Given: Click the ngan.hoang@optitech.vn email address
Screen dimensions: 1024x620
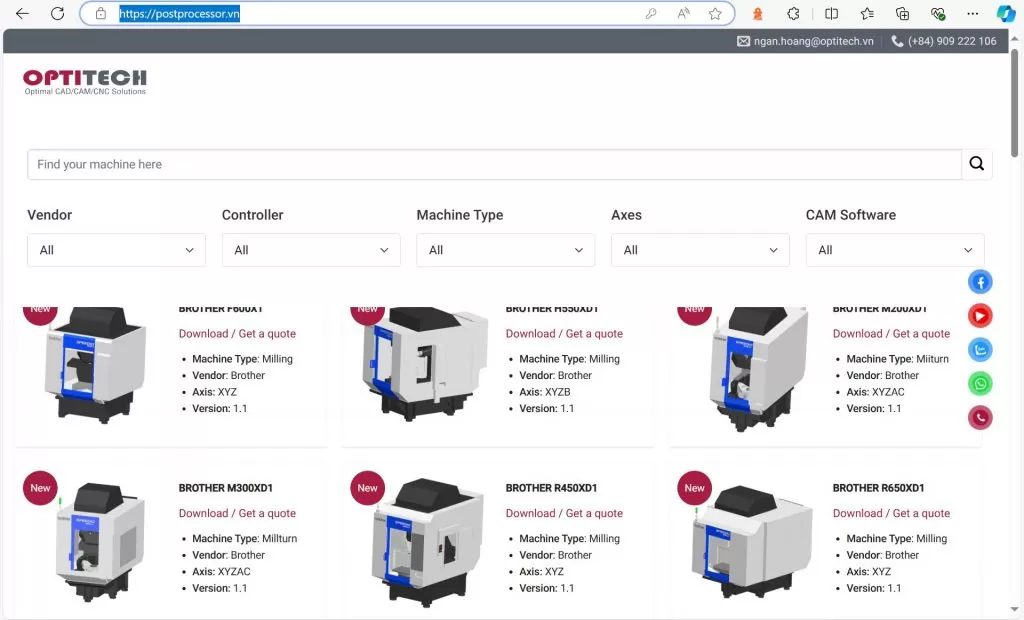Looking at the screenshot, I should [x=813, y=41].
